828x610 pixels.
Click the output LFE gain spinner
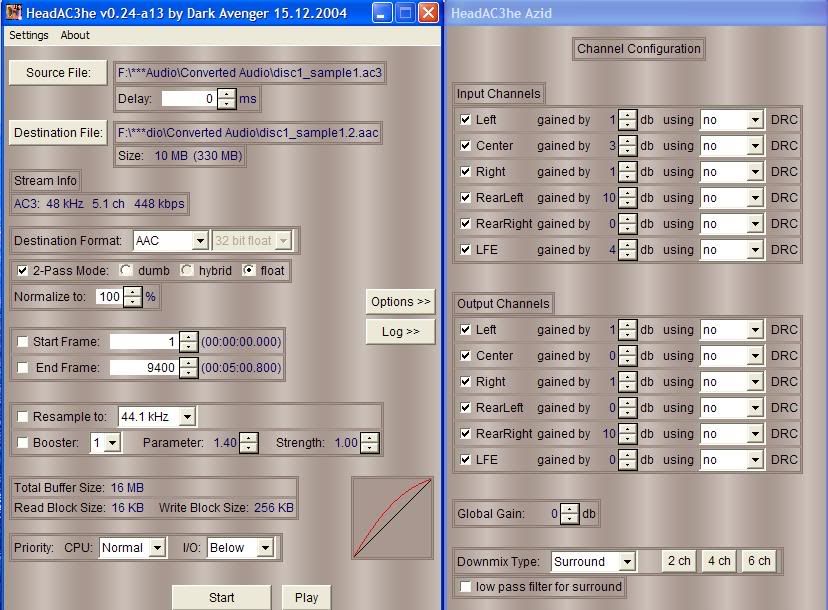pos(627,460)
